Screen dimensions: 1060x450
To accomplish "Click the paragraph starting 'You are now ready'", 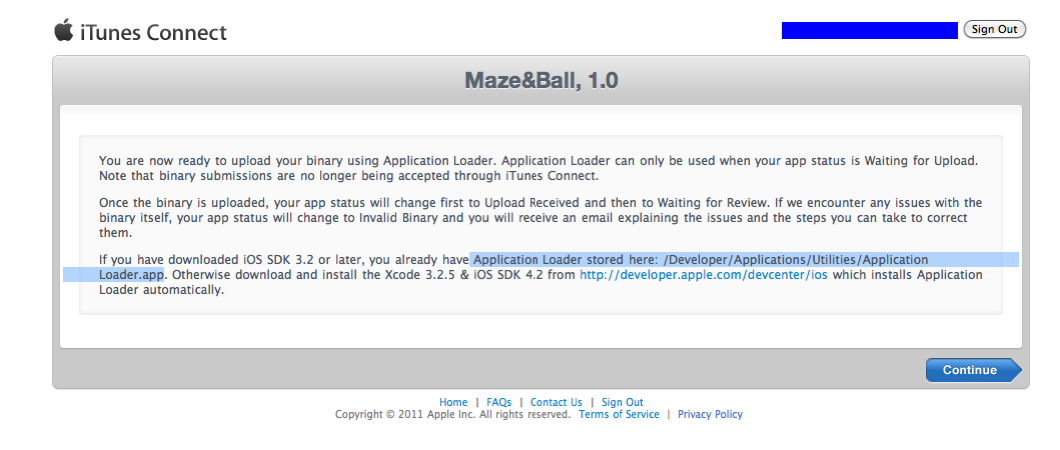I will (540, 168).
